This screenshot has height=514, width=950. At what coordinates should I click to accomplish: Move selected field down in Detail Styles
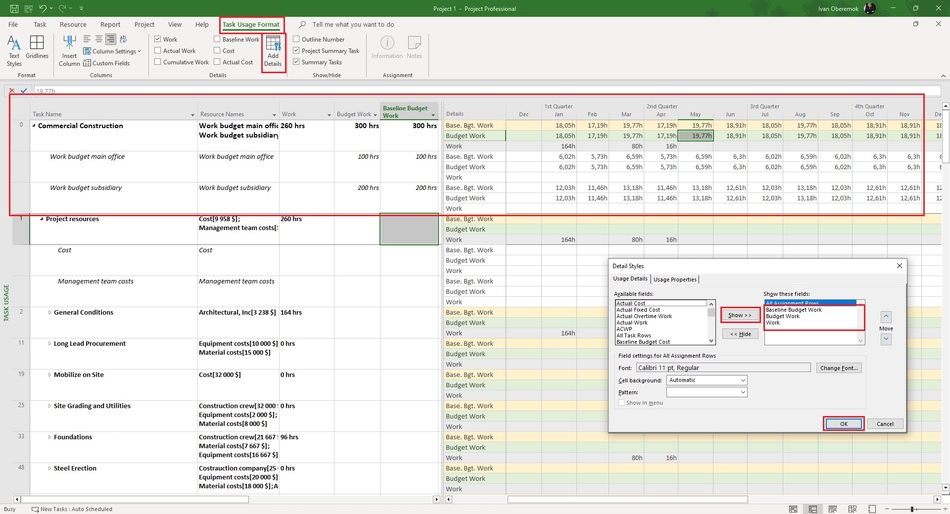point(886,339)
